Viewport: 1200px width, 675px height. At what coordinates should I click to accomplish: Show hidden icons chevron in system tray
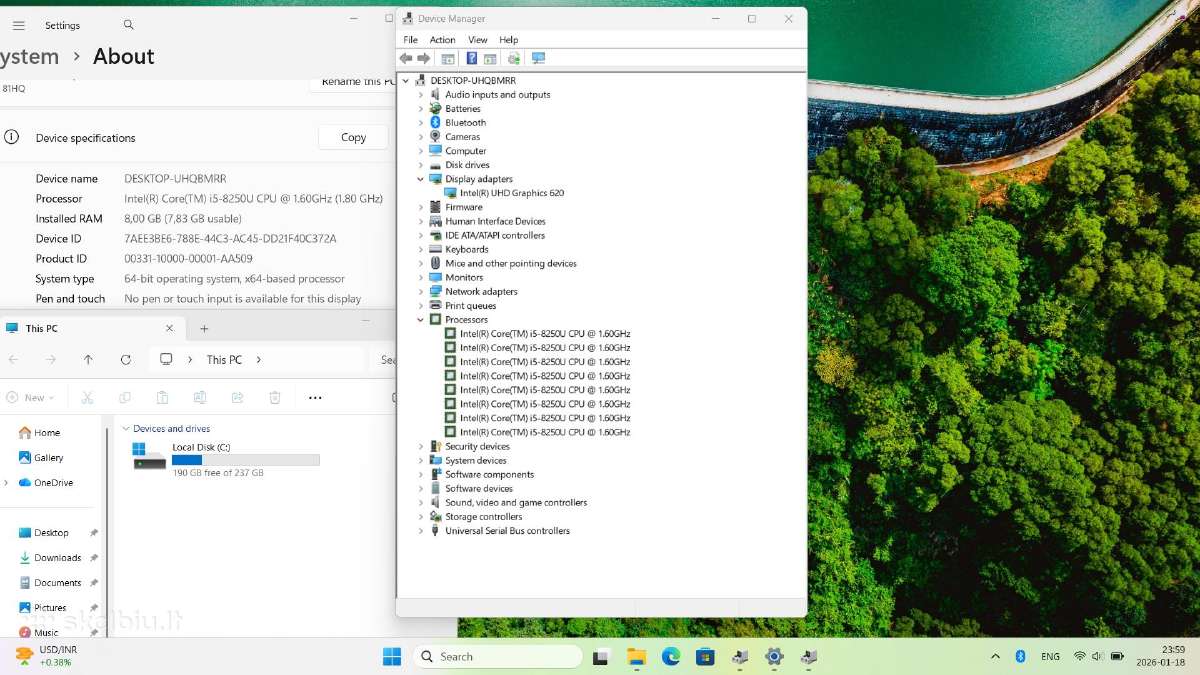tap(995, 656)
